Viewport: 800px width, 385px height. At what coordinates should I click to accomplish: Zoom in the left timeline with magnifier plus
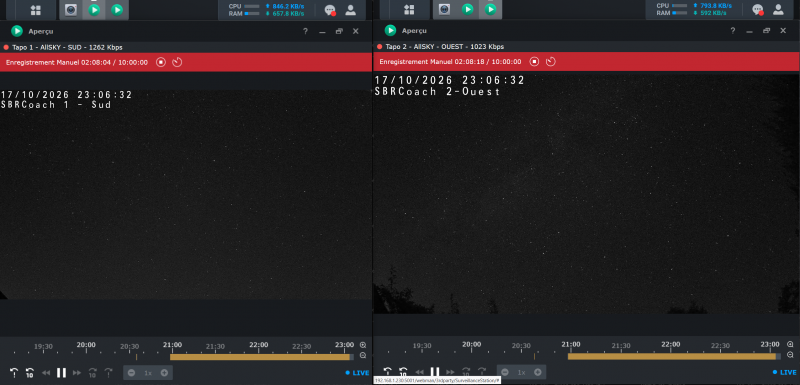tap(363, 345)
